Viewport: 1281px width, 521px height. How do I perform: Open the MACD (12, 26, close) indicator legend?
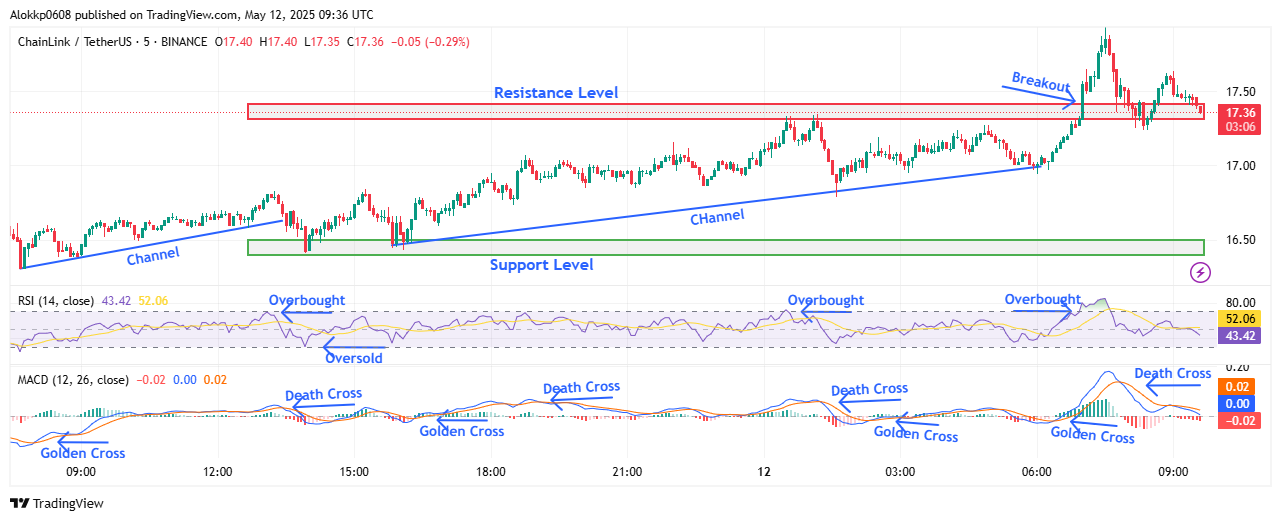pyautogui.click(x=72, y=380)
